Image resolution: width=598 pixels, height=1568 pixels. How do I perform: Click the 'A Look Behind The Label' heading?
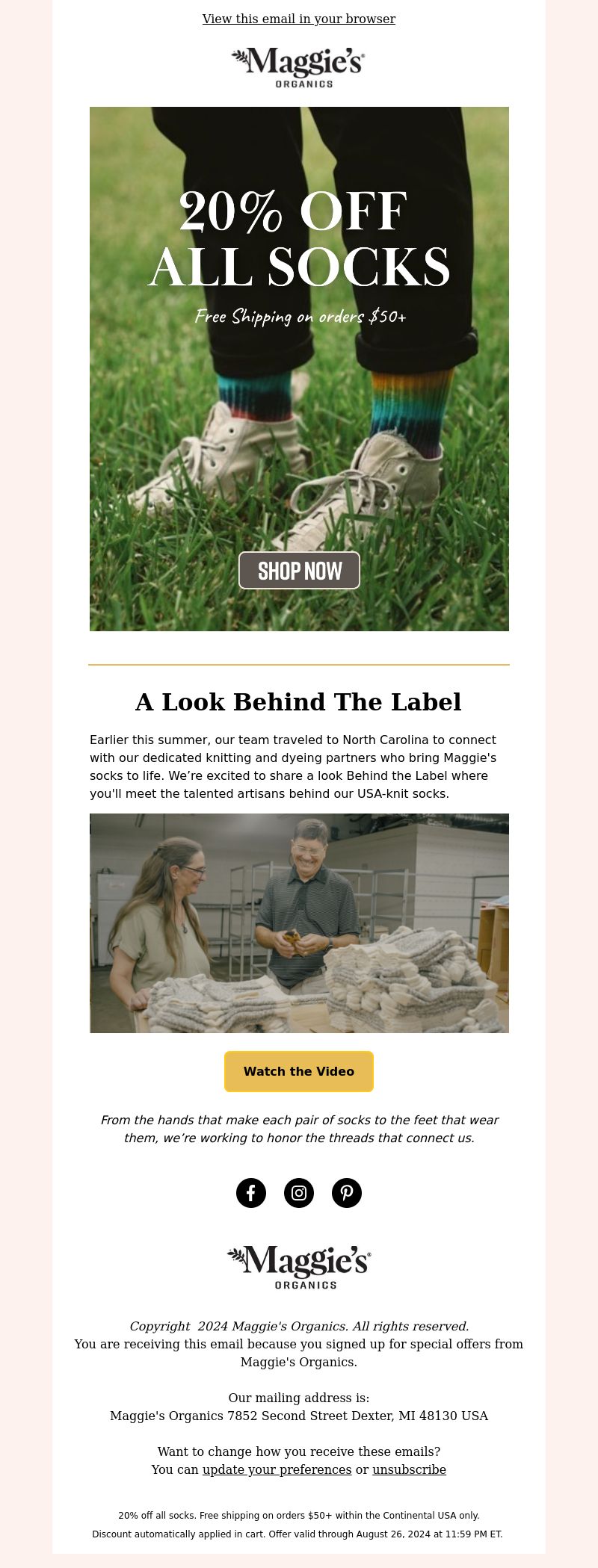point(299,702)
